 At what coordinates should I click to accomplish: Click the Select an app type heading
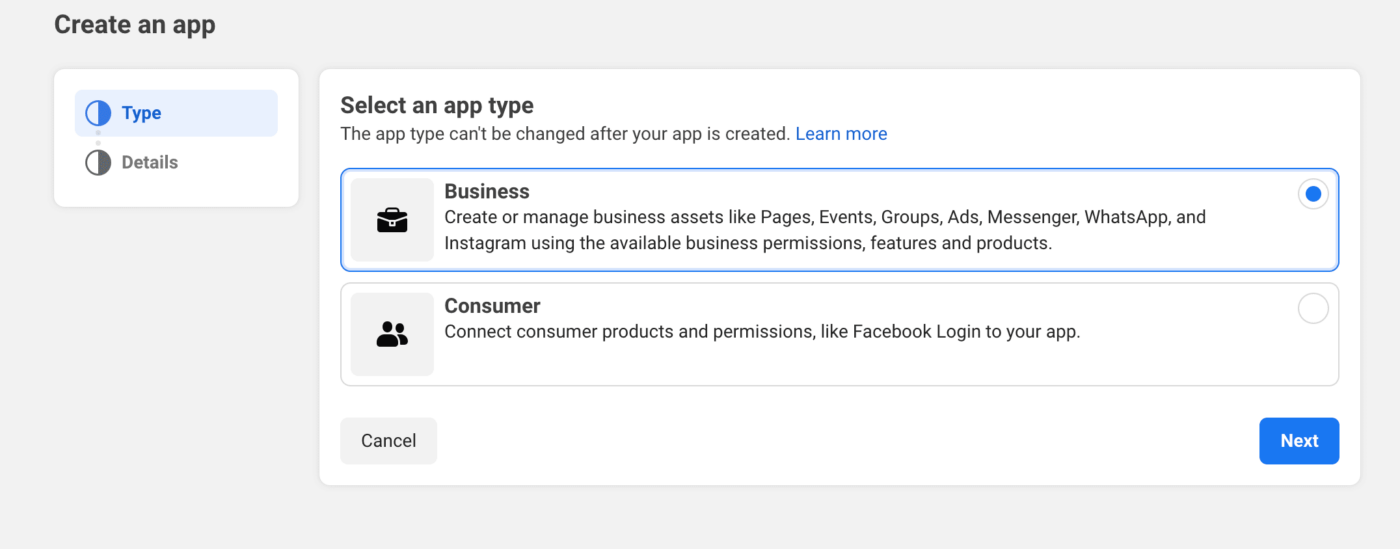437,105
